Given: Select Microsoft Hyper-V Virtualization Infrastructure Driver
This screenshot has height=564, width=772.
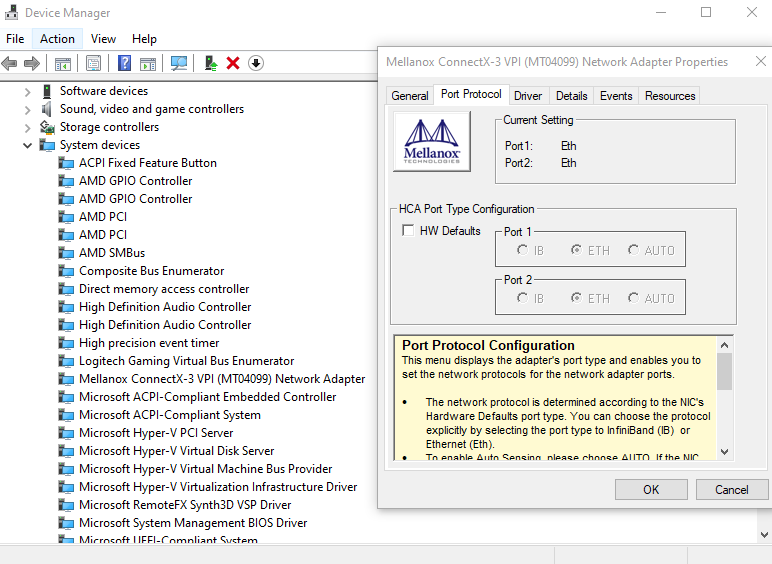Looking at the screenshot, I should 218,487.
